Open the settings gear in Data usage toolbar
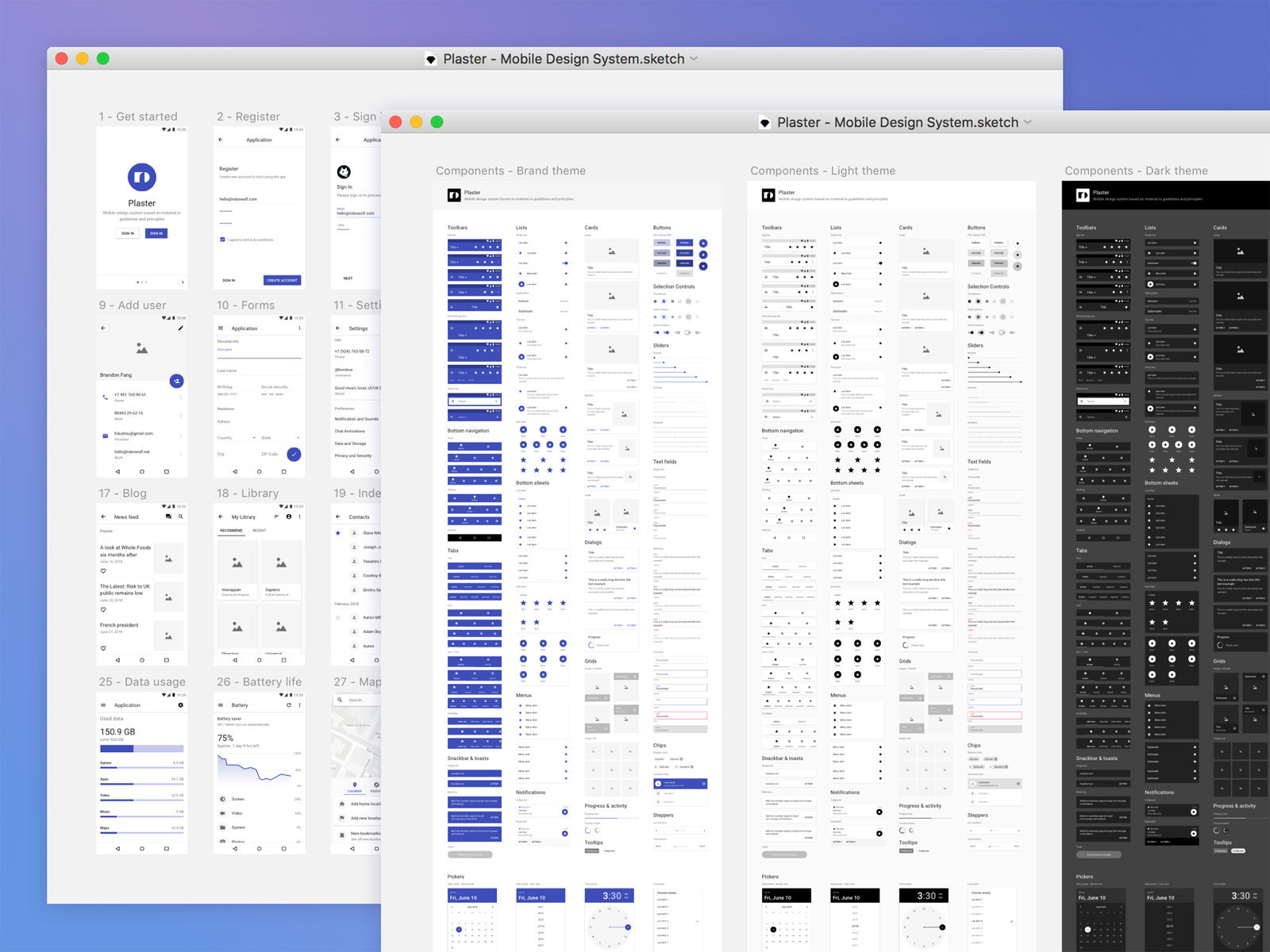 [x=181, y=705]
